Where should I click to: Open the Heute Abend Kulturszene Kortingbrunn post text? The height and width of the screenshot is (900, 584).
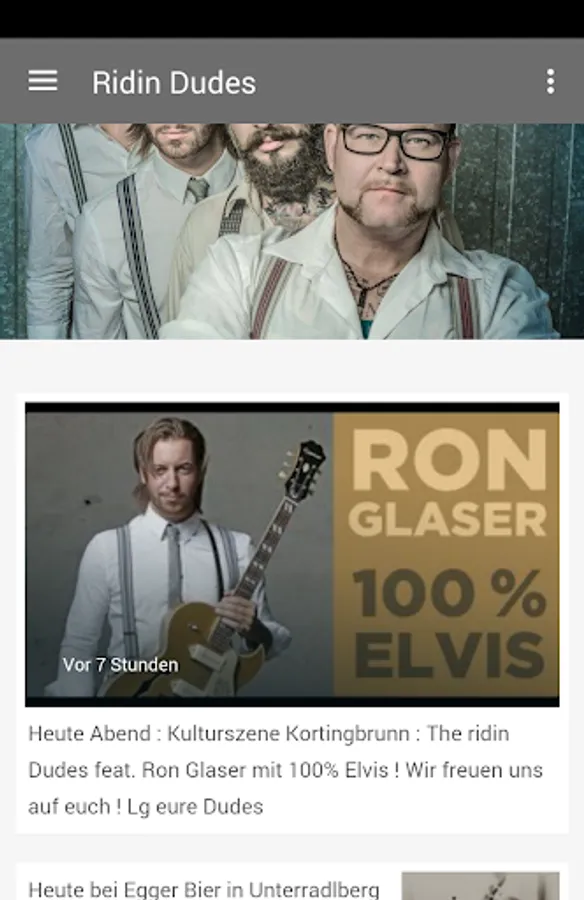click(x=286, y=770)
